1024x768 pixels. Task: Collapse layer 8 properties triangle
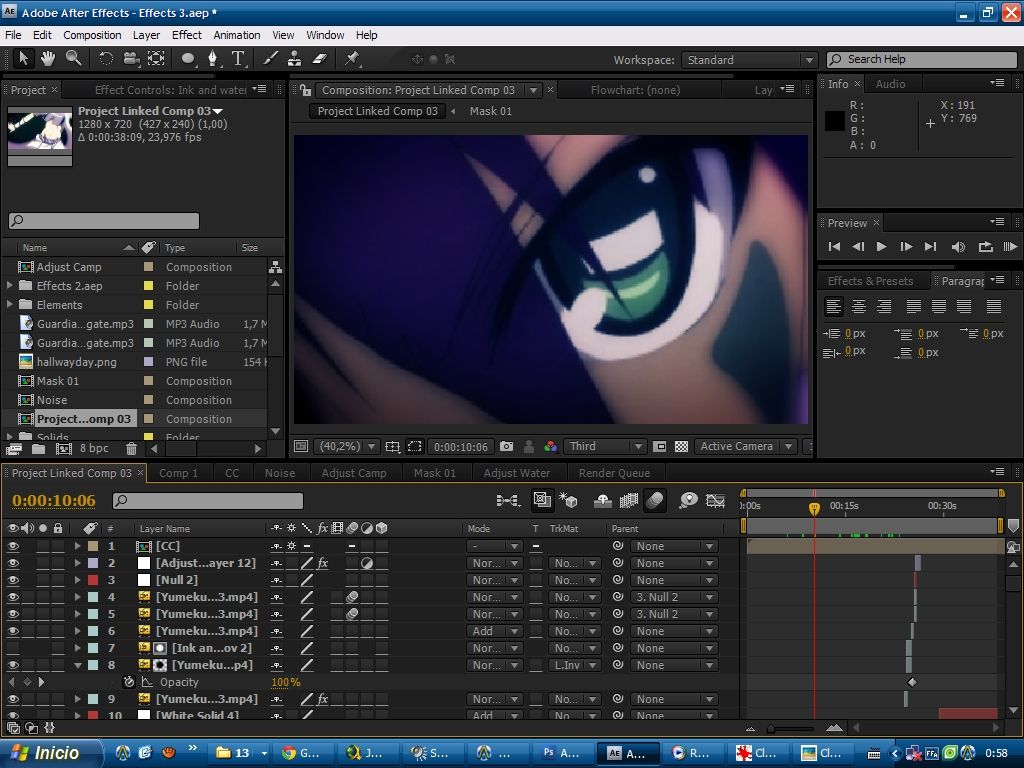coord(78,665)
